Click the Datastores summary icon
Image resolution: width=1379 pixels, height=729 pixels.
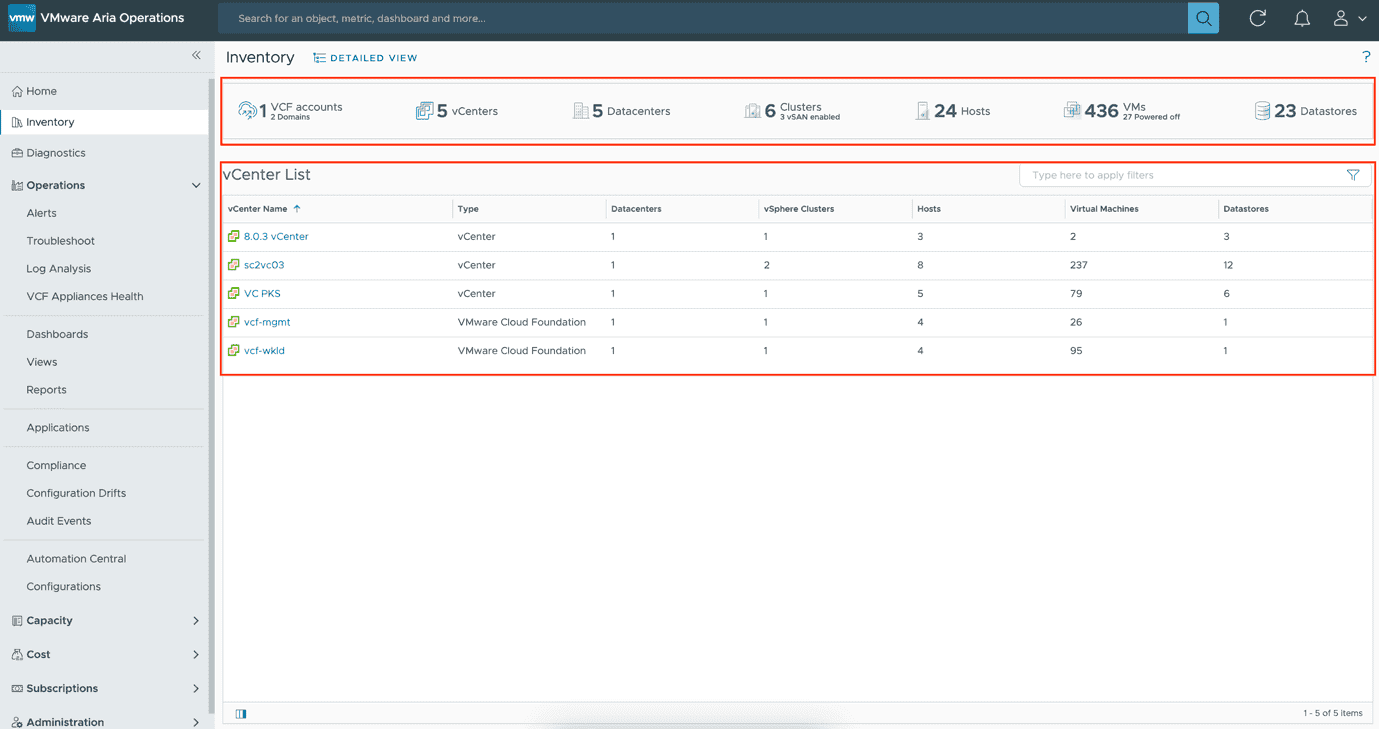[1261, 110]
